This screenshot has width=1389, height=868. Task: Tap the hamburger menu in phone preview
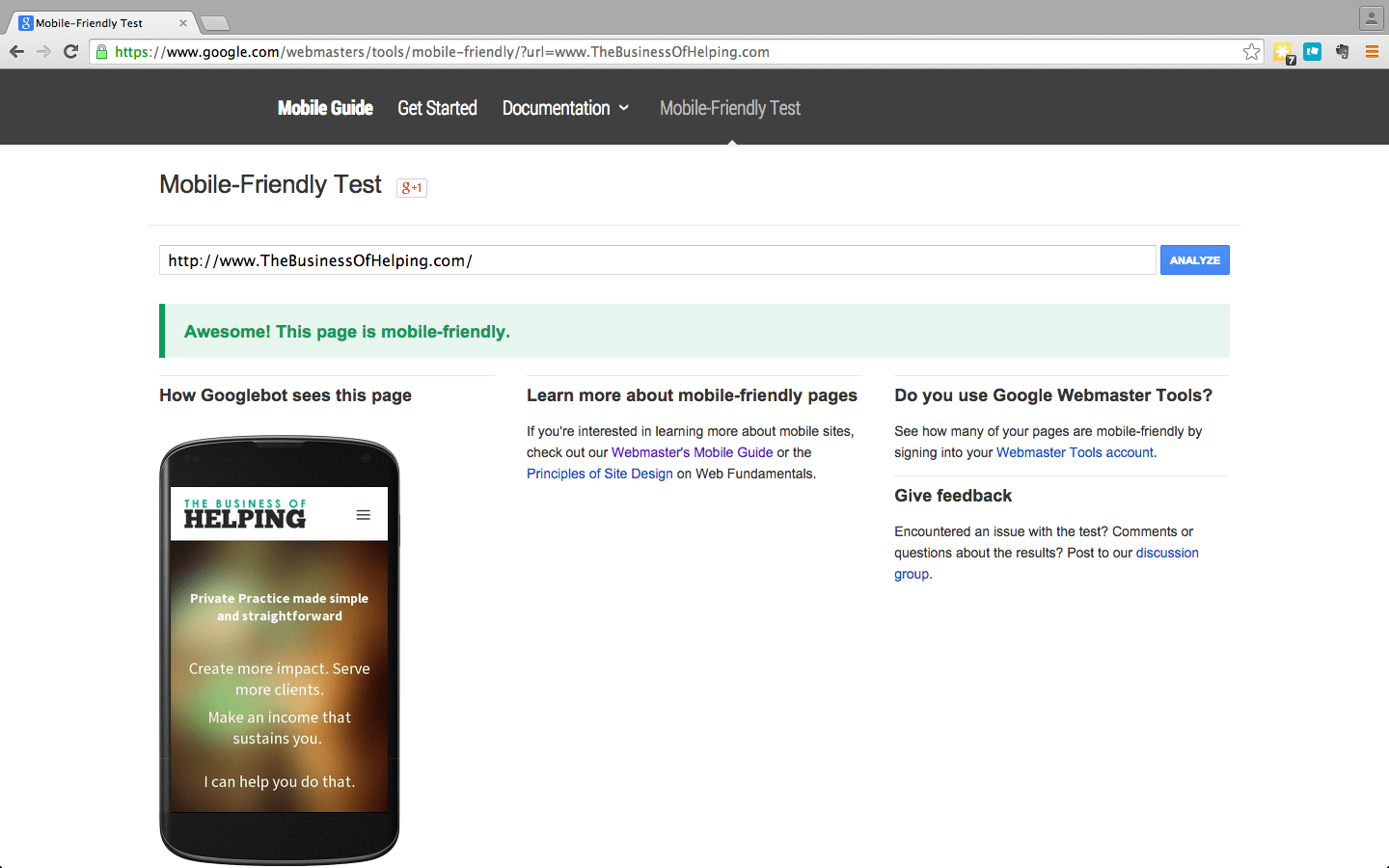click(x=364, y=515)
